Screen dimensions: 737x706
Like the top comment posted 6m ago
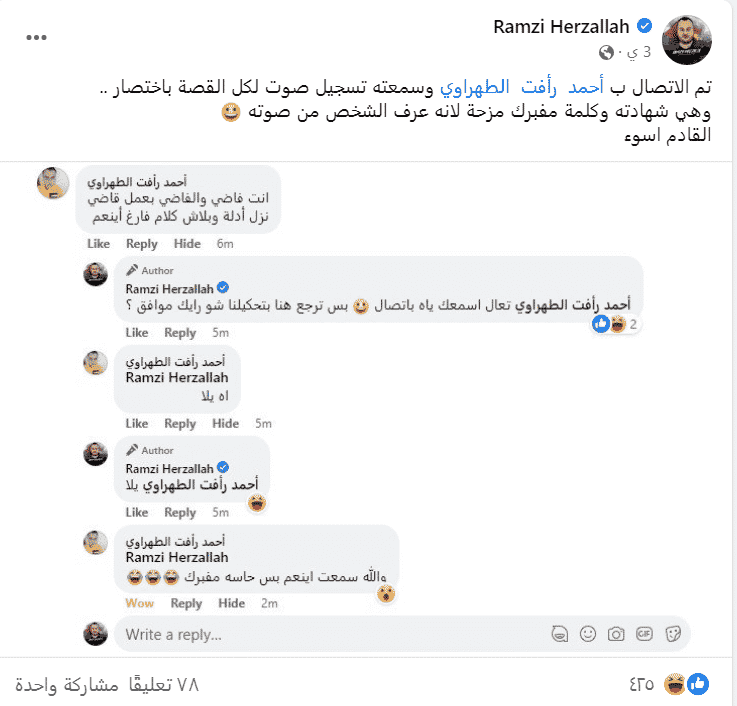(x=98, y=243)
